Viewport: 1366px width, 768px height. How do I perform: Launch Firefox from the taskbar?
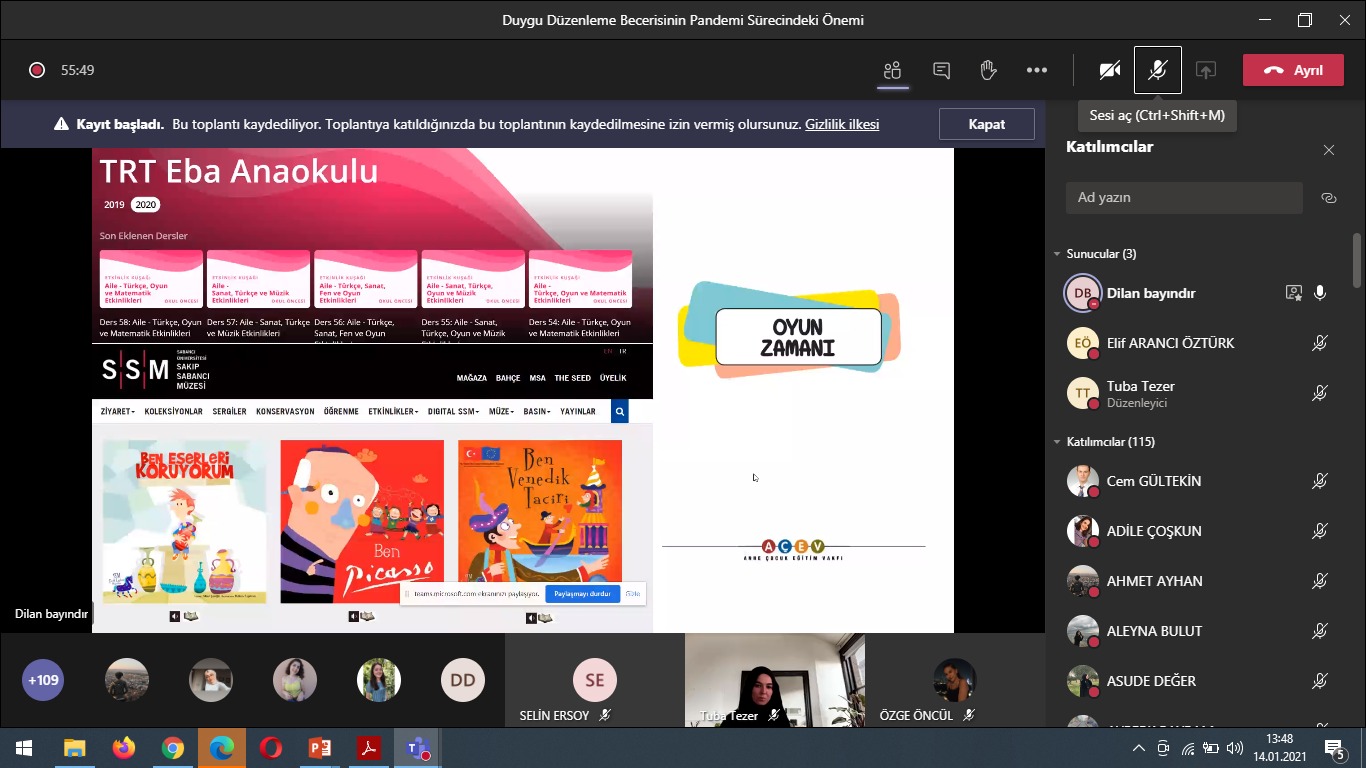(x=124, y=748)
